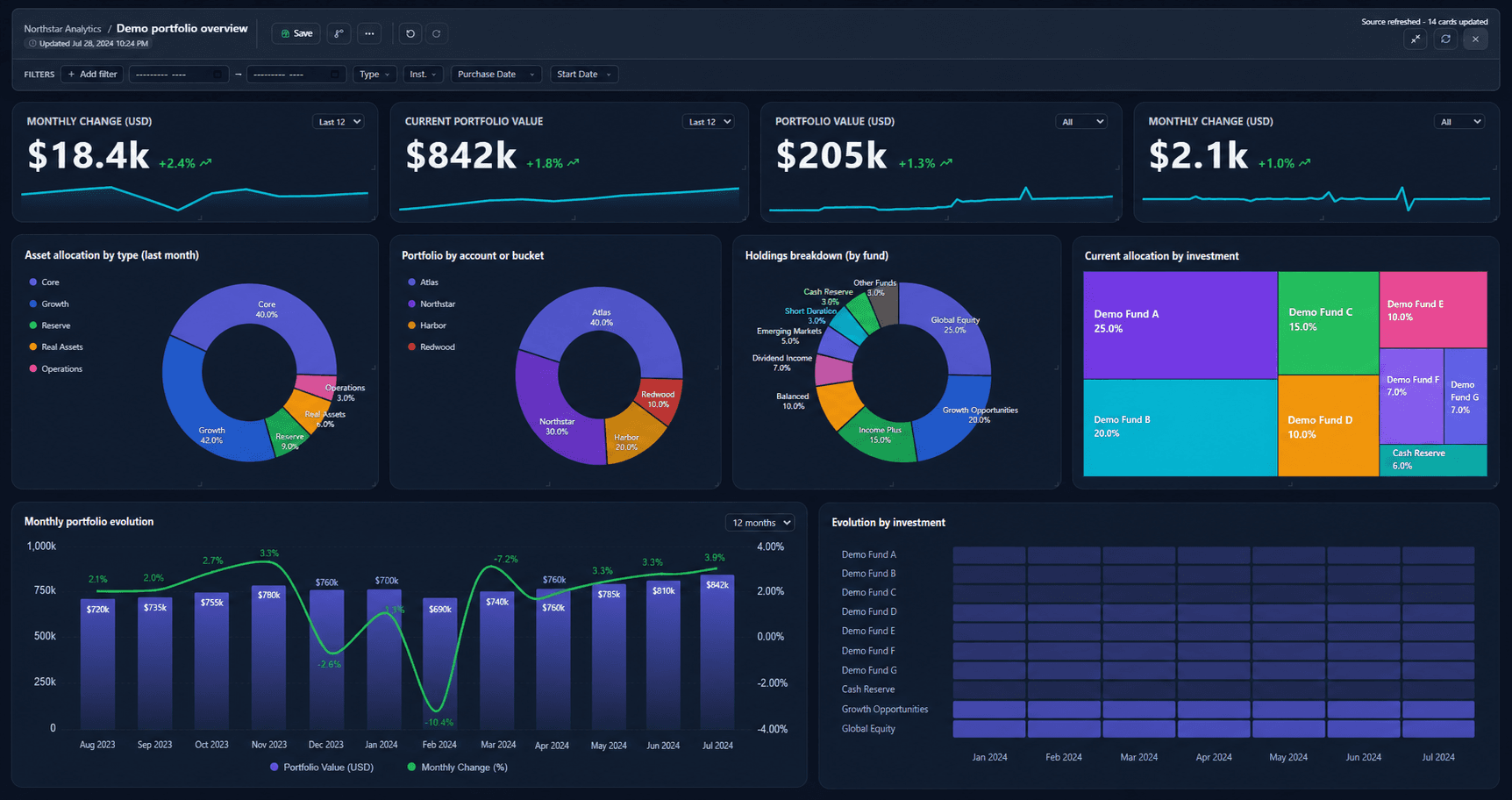1512x800 pixels.
Task: Toggle Harbor legend in account chart
Action: point(427,325)
